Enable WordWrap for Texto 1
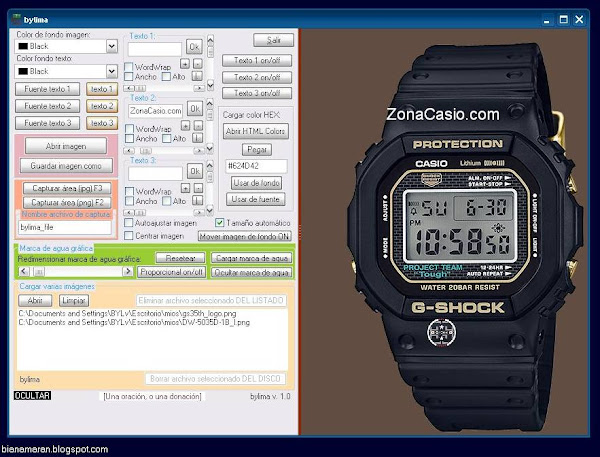The height and width of the screenshot is (457, 600). pyautogui.click(x=129, y=67)
